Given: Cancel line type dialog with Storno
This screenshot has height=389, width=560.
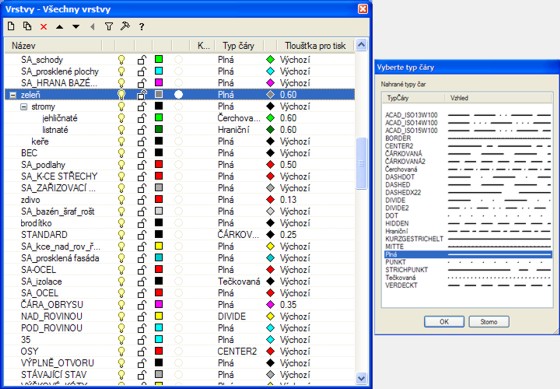Looking at the screenshot, I should click(x=489, y=321).
